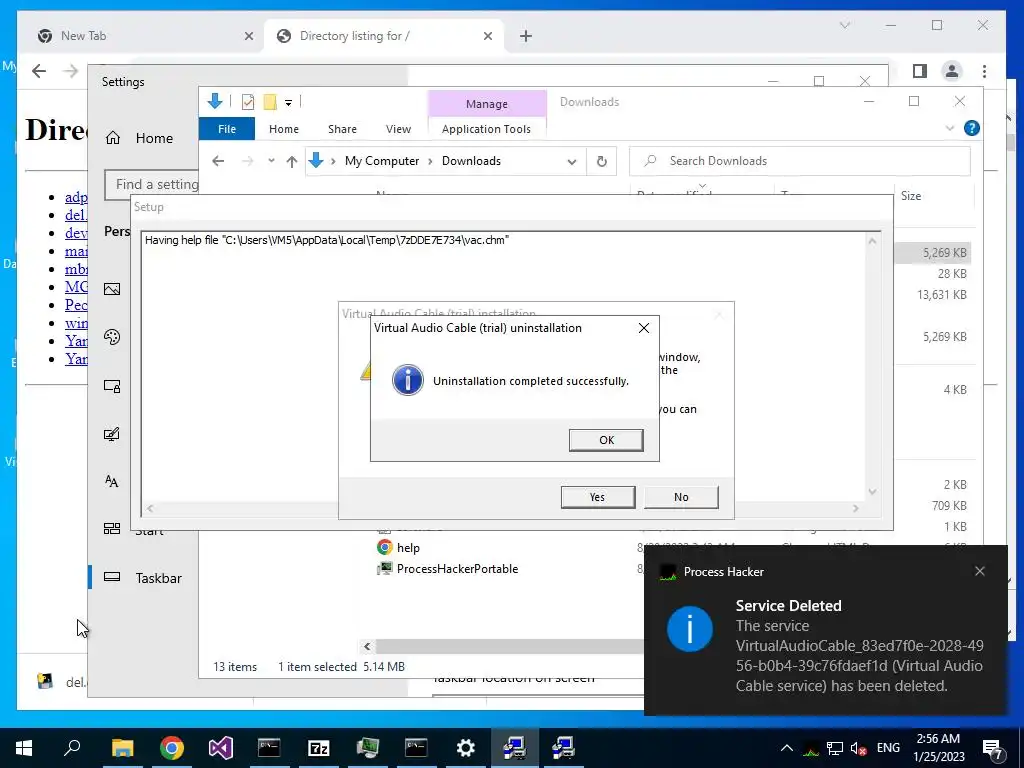
Task: Close the Directory listing browser tab
Action: [487, 36]
